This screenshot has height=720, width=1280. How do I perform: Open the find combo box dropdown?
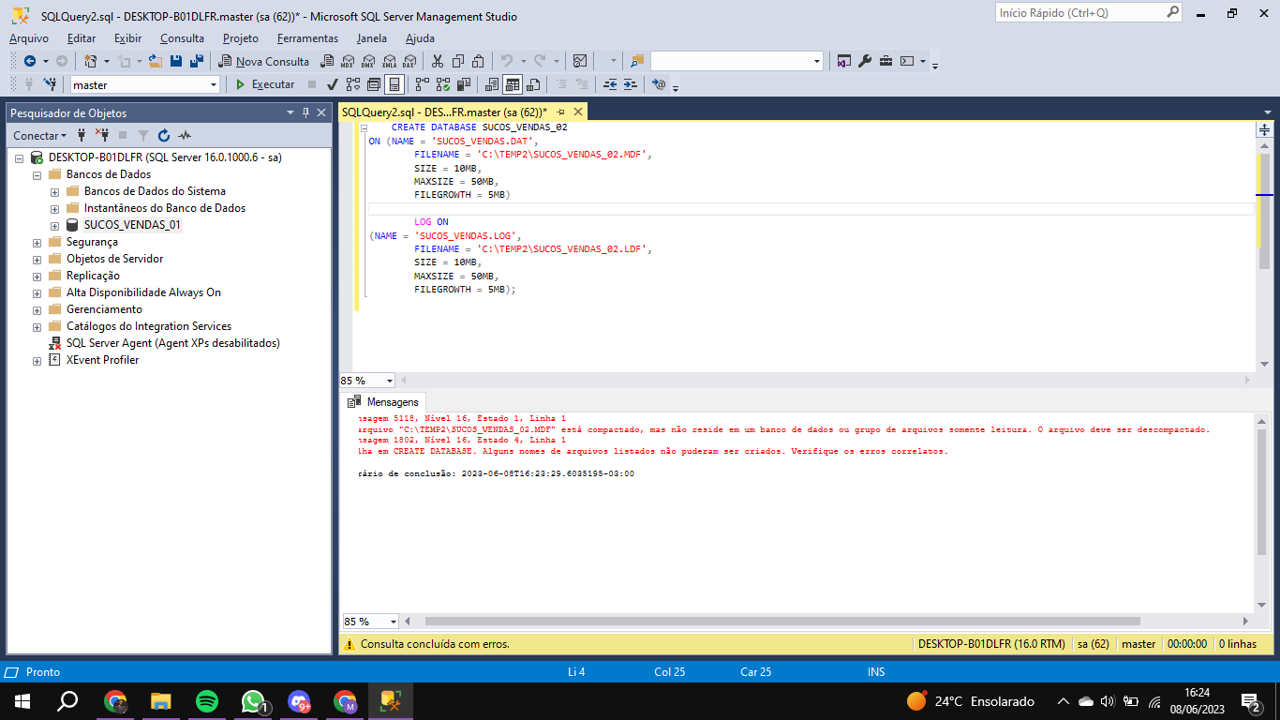817,61
